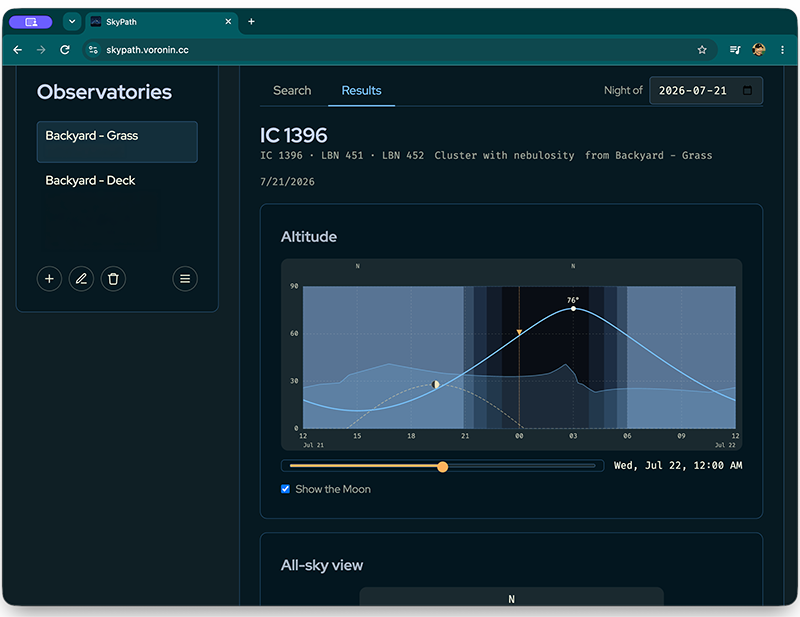800x617 pixels.
Task: Open the calendar picker icon in date field
Action: click(x=747, y=90)
